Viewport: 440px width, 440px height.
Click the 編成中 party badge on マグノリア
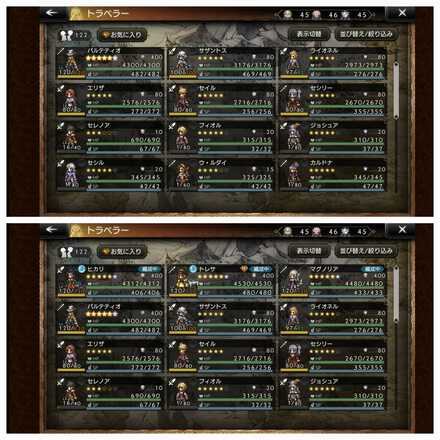pos(372,269)
